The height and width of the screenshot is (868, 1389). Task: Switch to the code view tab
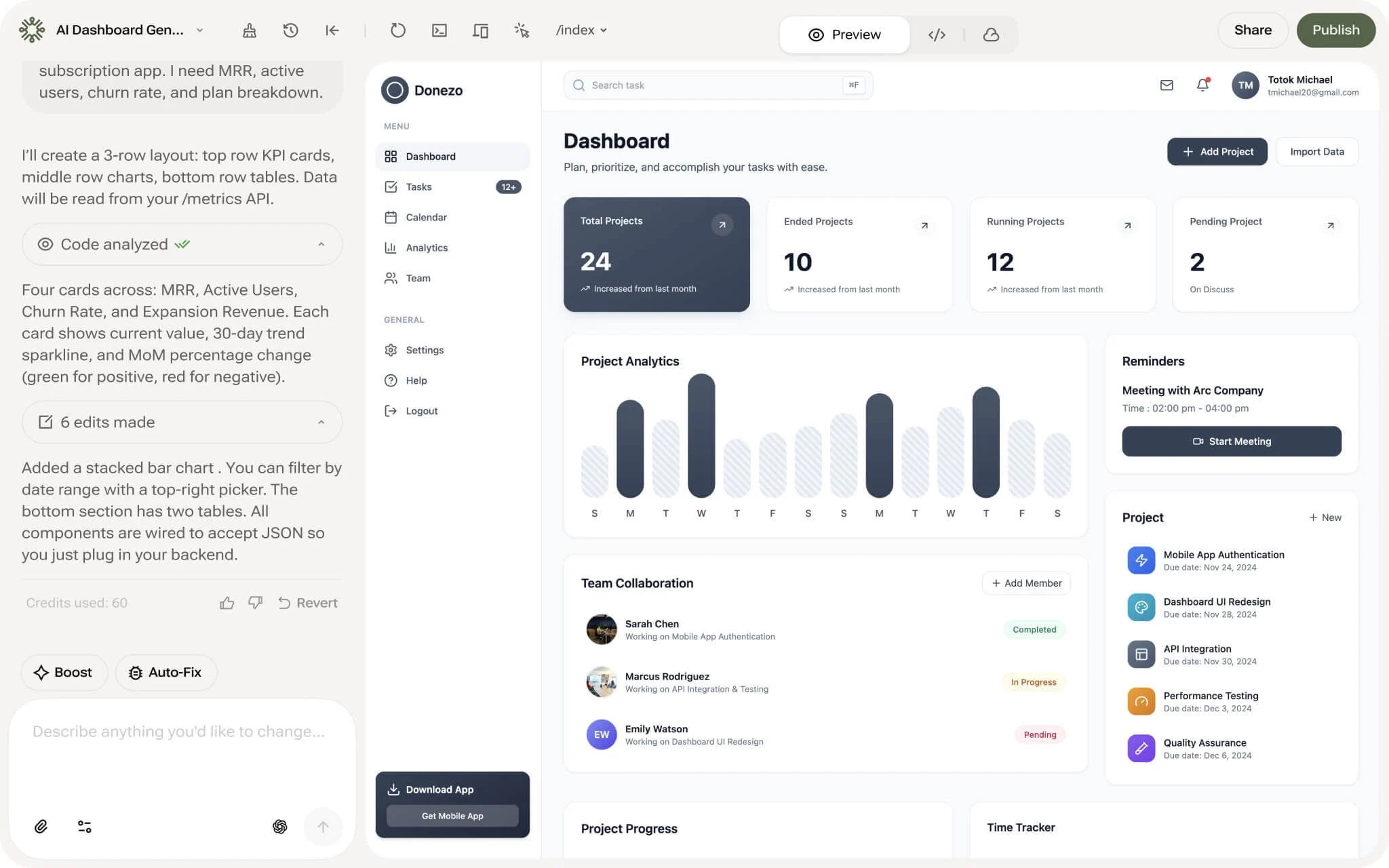[937, 35]
